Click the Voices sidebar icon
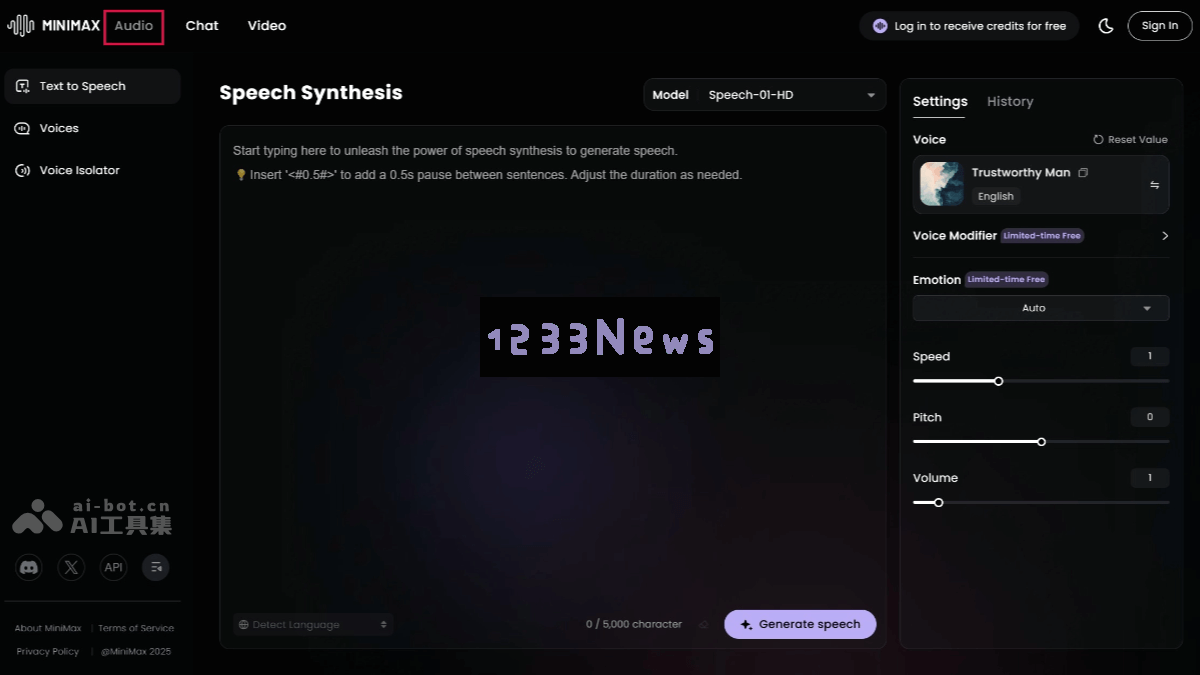Viewport: 1200px width, 675px height. pos(23,128)
